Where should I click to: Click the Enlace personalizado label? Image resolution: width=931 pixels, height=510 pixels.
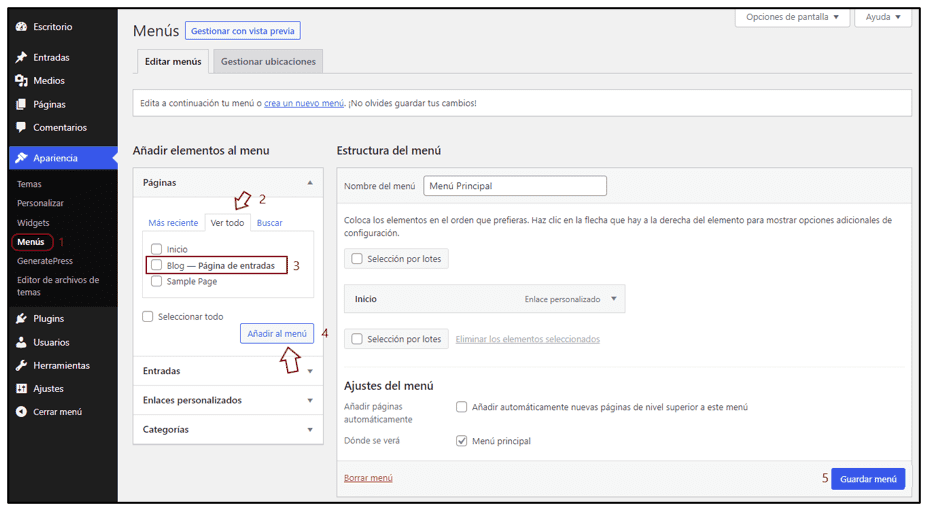(x=562, y=299)
